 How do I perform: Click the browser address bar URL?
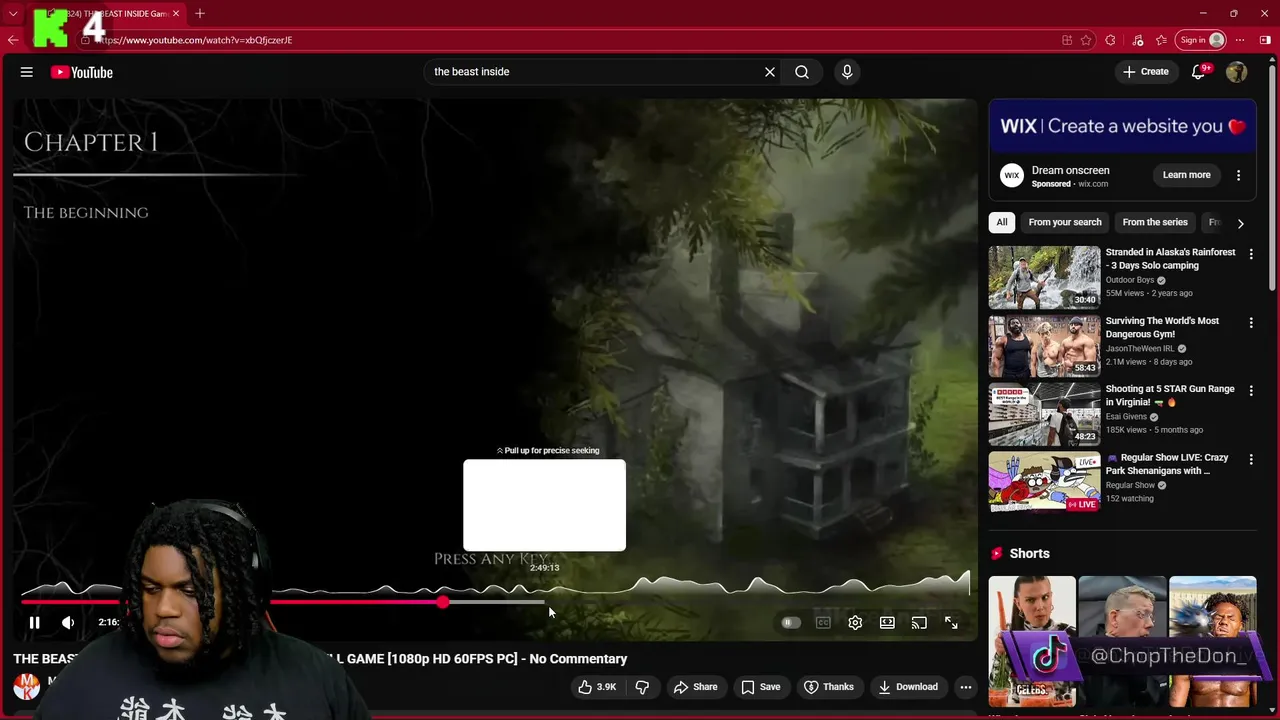[x=194, y=40]
